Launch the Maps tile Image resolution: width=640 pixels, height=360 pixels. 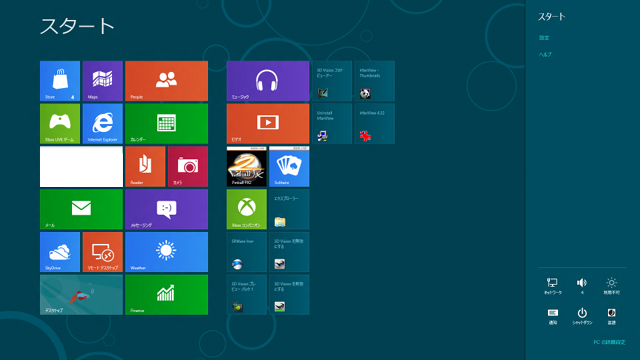102,81
